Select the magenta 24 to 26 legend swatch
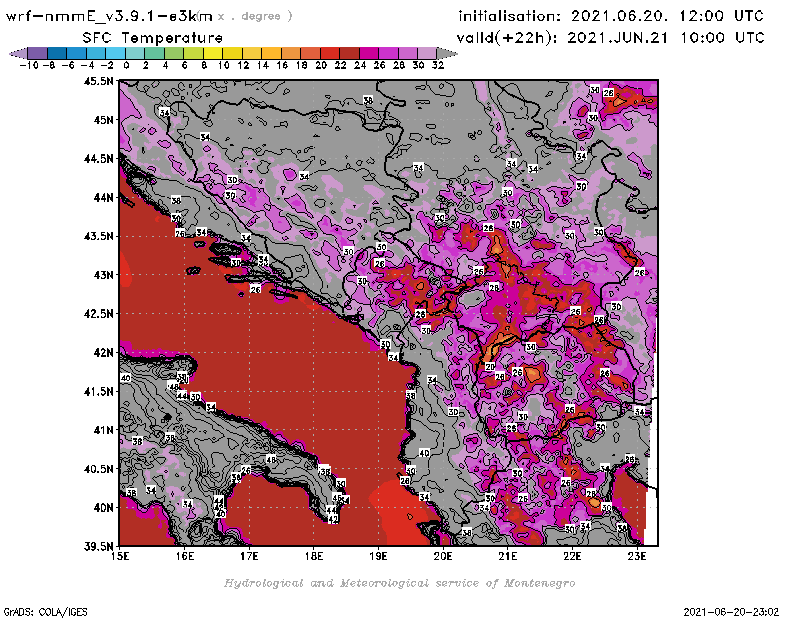Image resolution: width=800 pixels, height=618 pixels. click(369, 54)
